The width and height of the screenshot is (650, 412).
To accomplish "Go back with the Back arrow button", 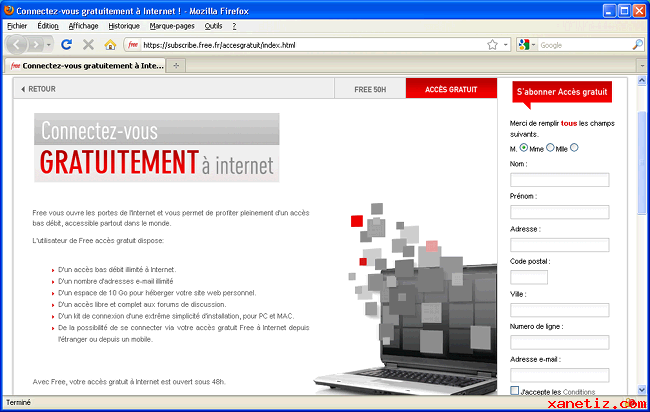I will tap(17, 44).
